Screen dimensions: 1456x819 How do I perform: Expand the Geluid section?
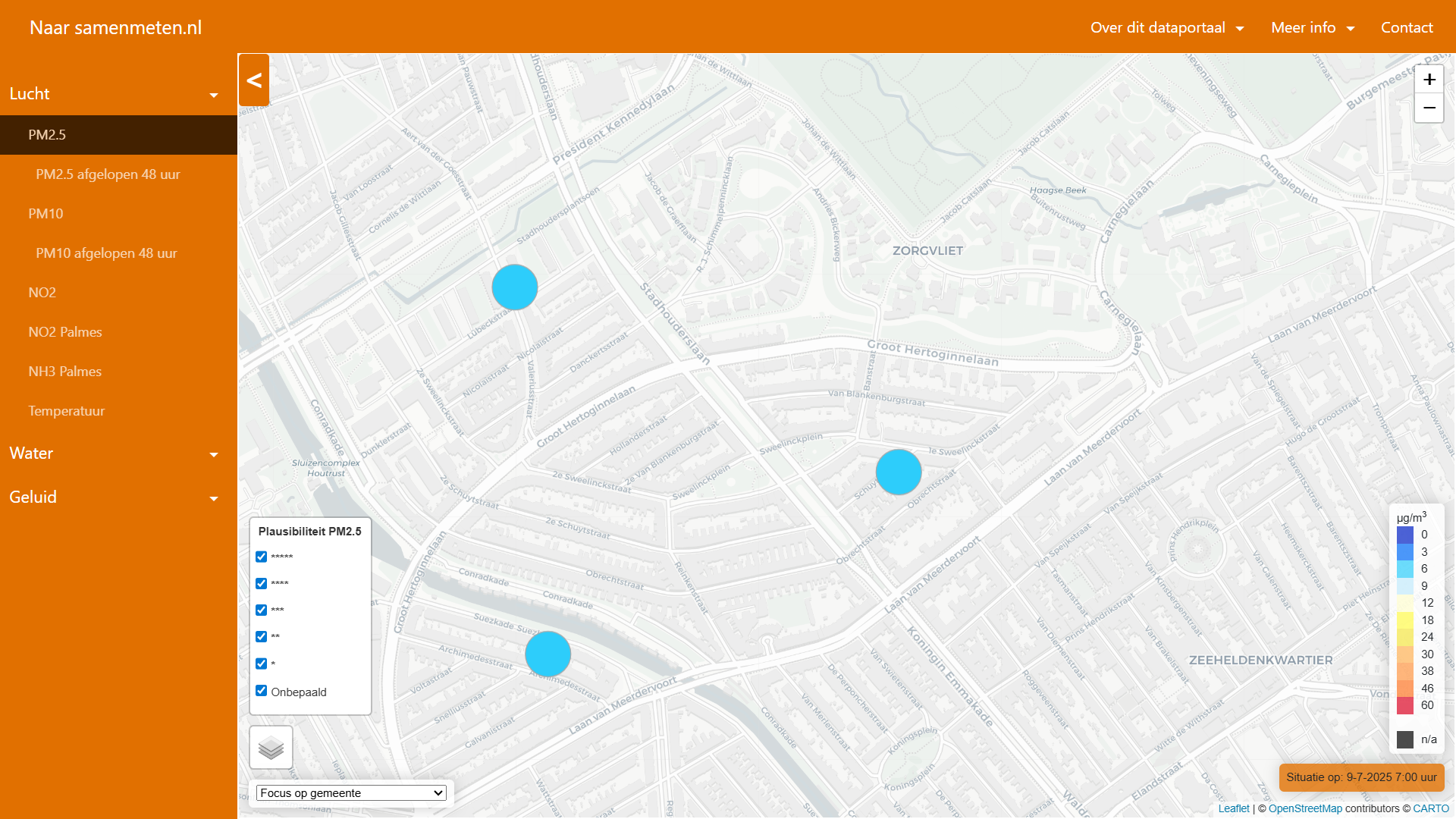(118, 497)
